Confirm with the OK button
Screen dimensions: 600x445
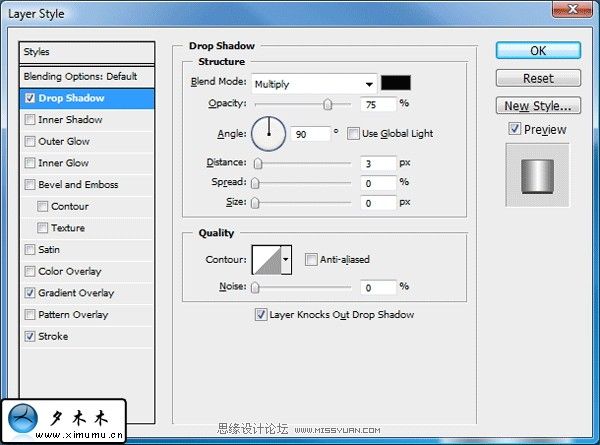538,51
